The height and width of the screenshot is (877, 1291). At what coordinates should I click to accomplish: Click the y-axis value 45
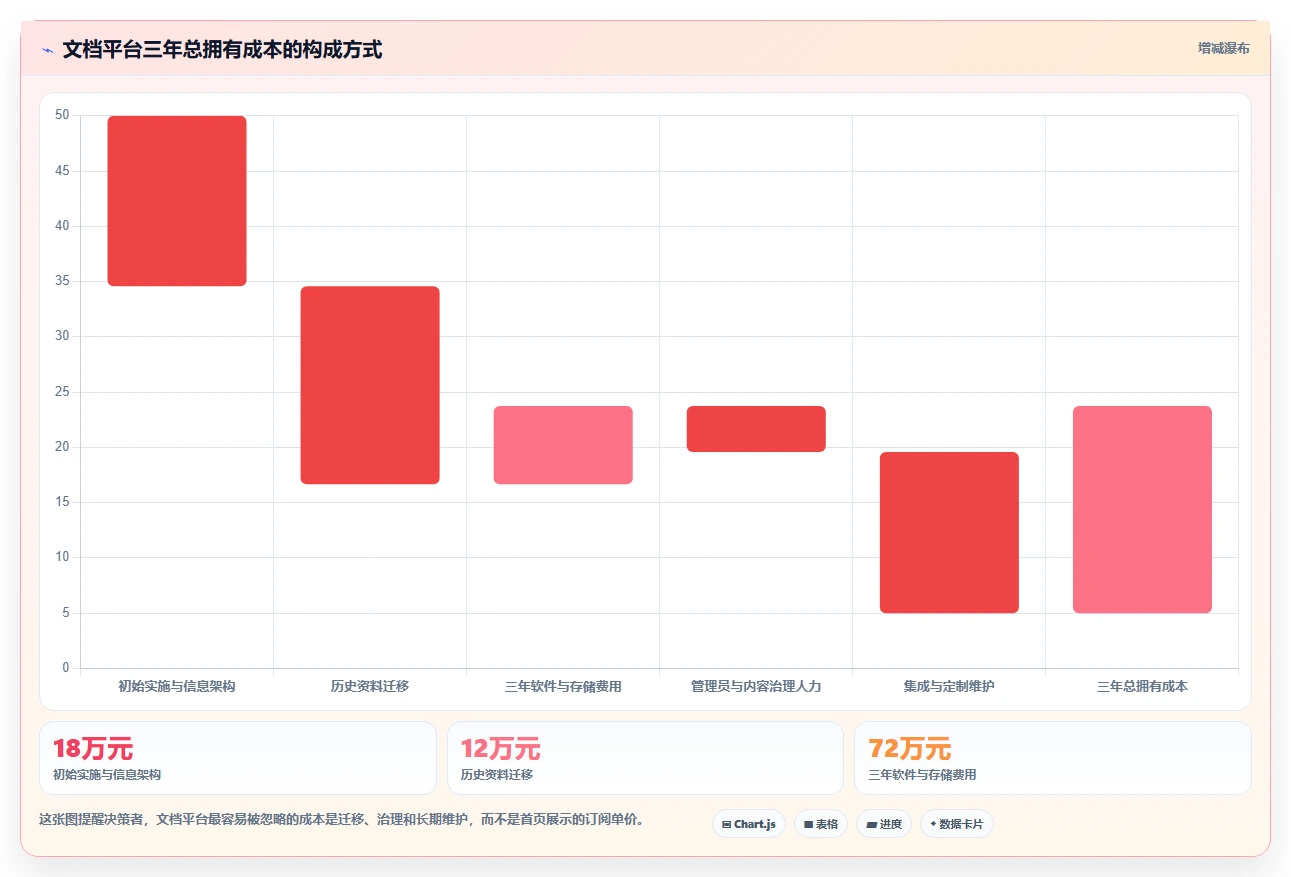point(62,171)
